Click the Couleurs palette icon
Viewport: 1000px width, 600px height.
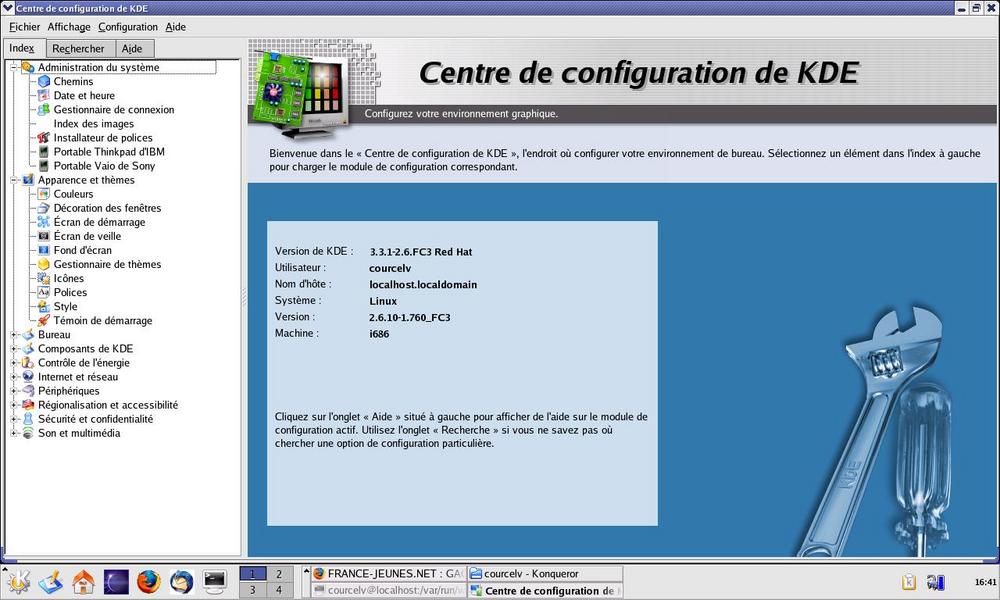43,194
